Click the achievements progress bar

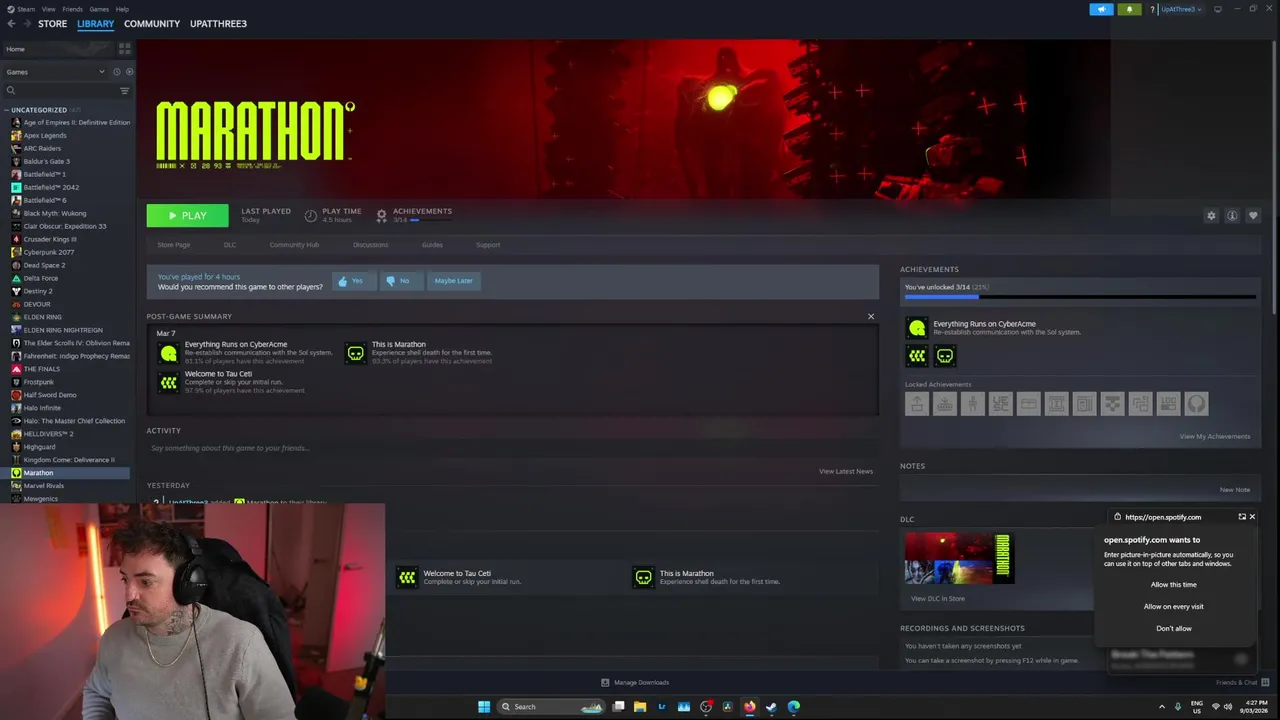(1080, 297)
